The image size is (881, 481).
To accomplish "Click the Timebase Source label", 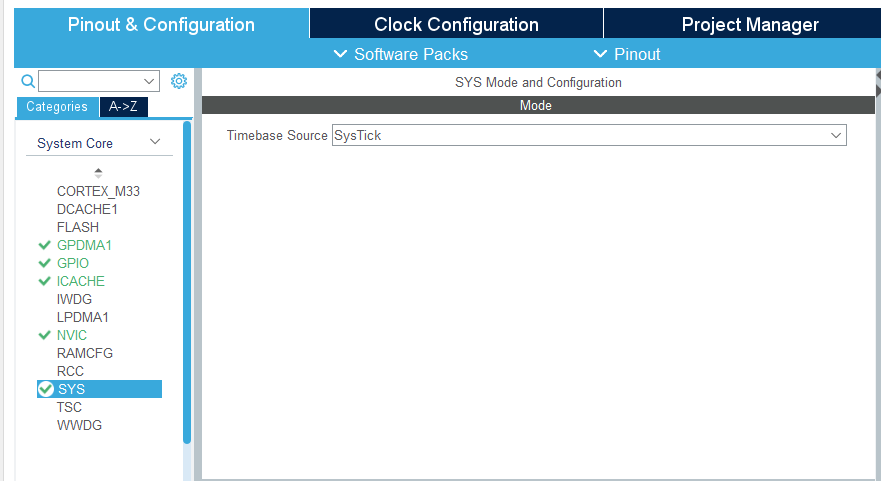I will 277,135.
